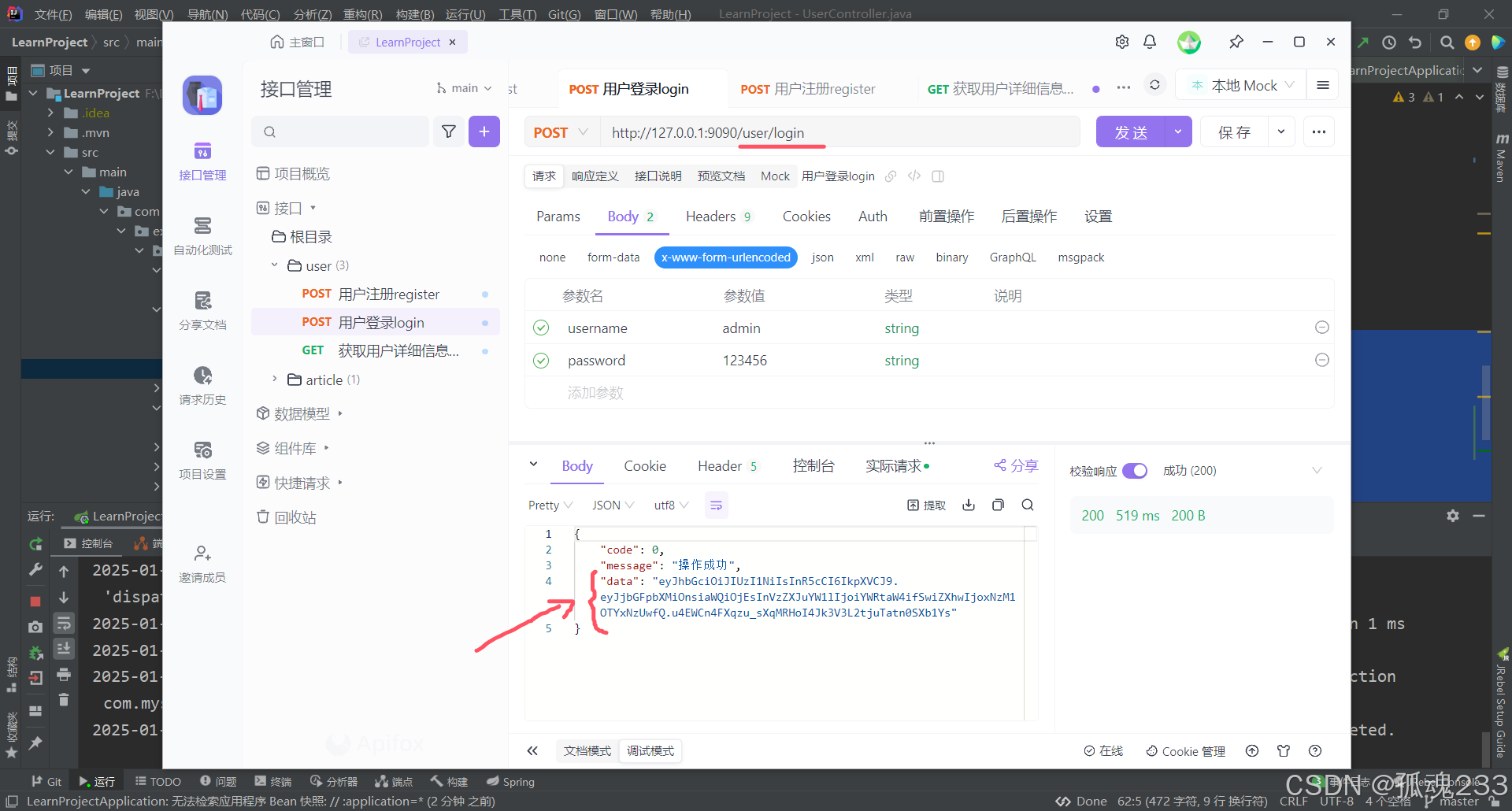Open more options beside 保存 button
The width and height of the screenshot is (1512, 811).
1319,131
